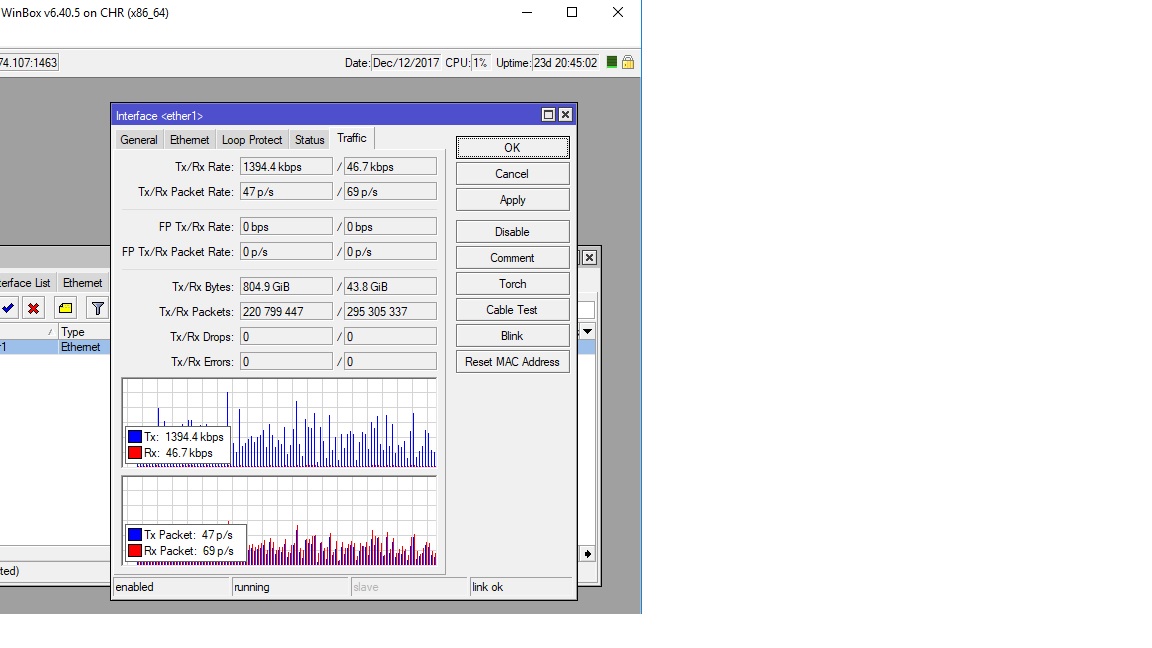The image size is (1152, 648).
Task: Open the column dropdown arrow in list
Action: pos(587,331)
